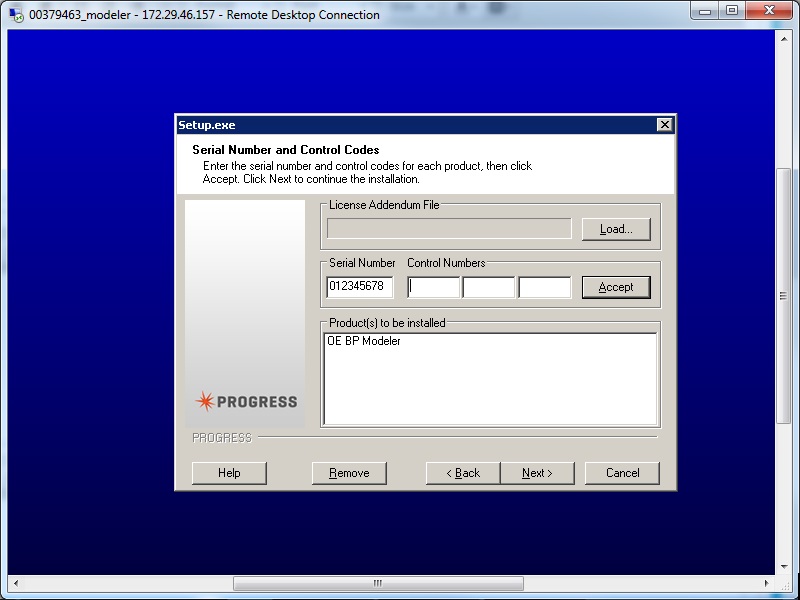Click the first Control Numbers box
Screen dimensions: 800x600
point(434,287)
